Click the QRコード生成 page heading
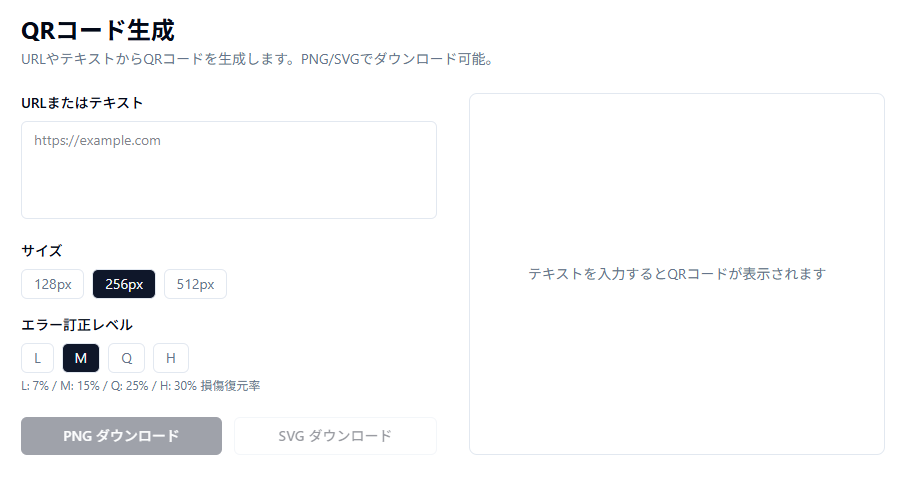Image resolution: width=903 pixels, height=485 pixels. (97, 30)
